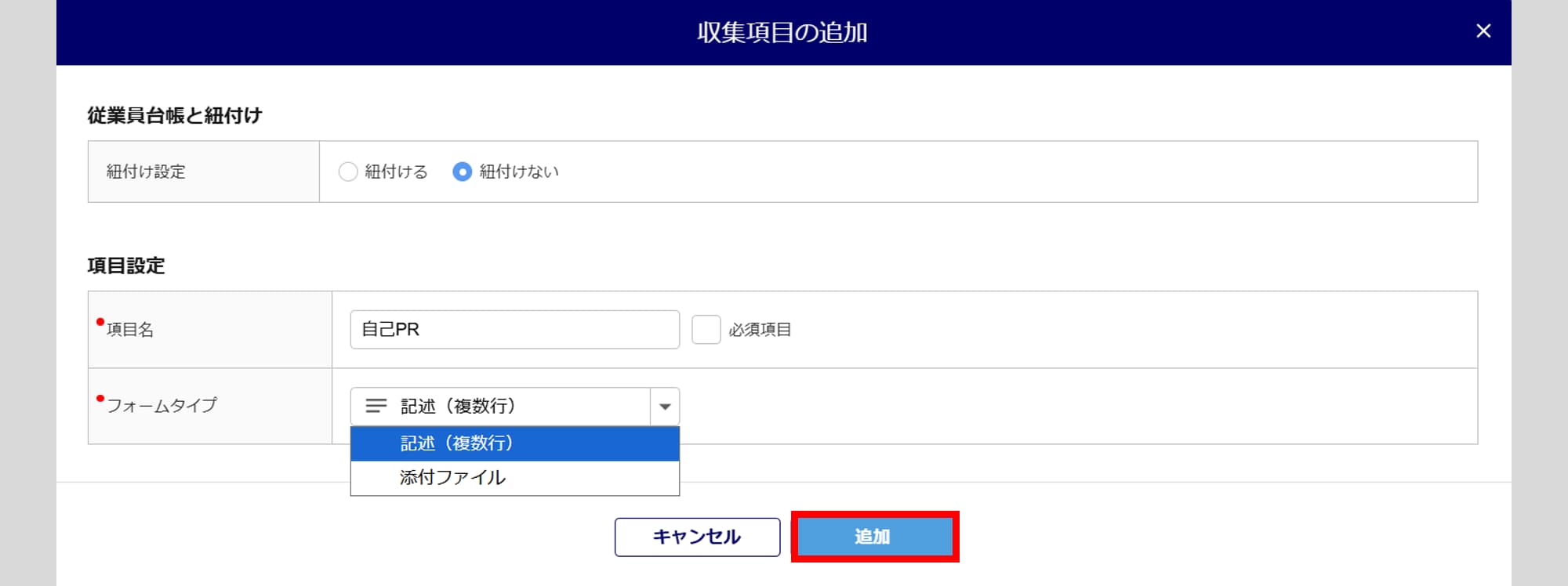The height and width of the screenshot is (586, 1568).
Task: Close the 収集項目の追加 dialog with X
Action: (1483, 31)
